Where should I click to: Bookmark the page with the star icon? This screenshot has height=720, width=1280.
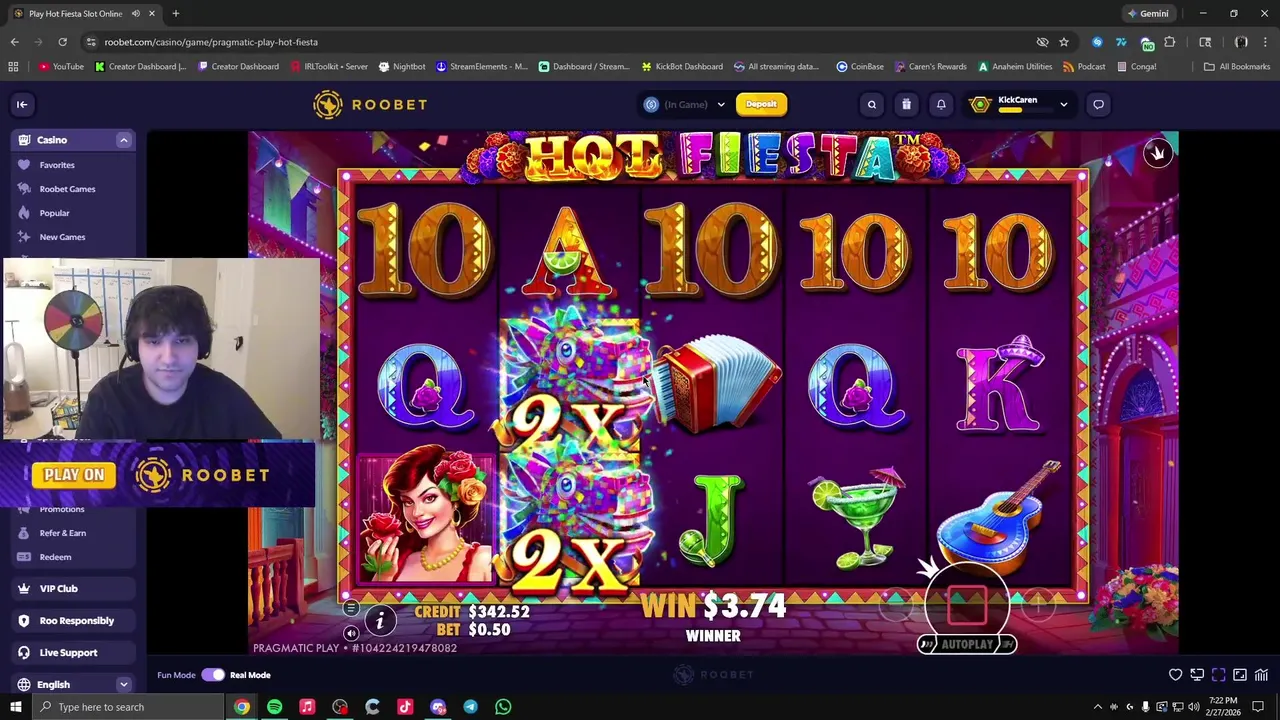pos(1064,42)
